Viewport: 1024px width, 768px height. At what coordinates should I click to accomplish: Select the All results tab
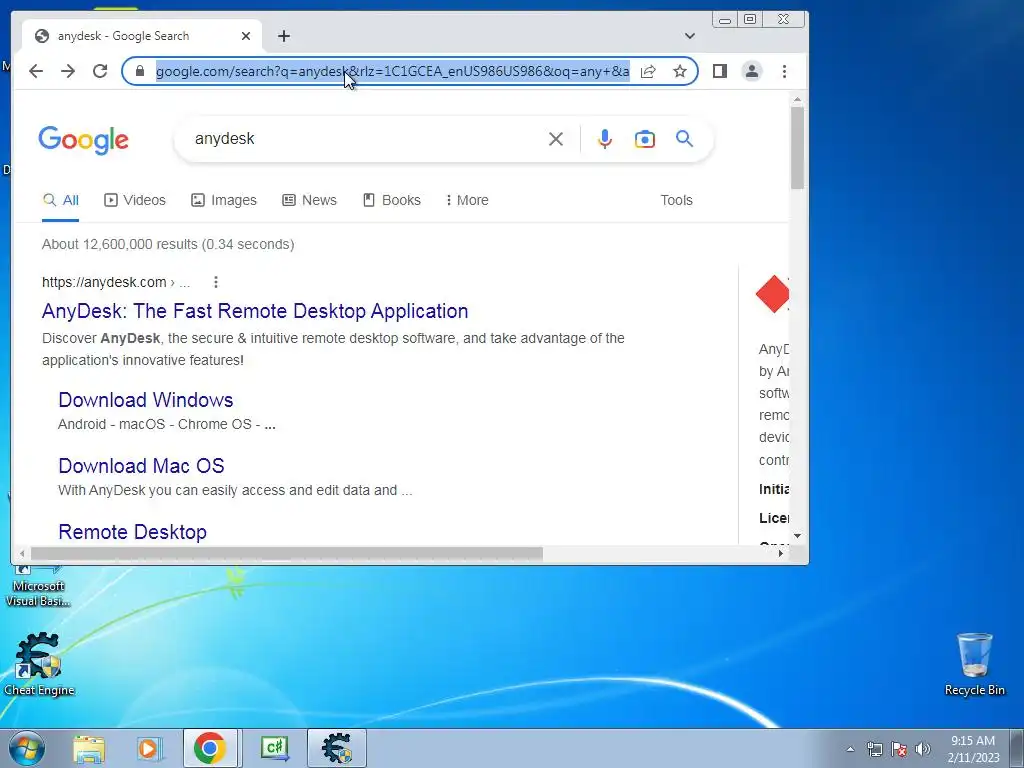[61, 200]
